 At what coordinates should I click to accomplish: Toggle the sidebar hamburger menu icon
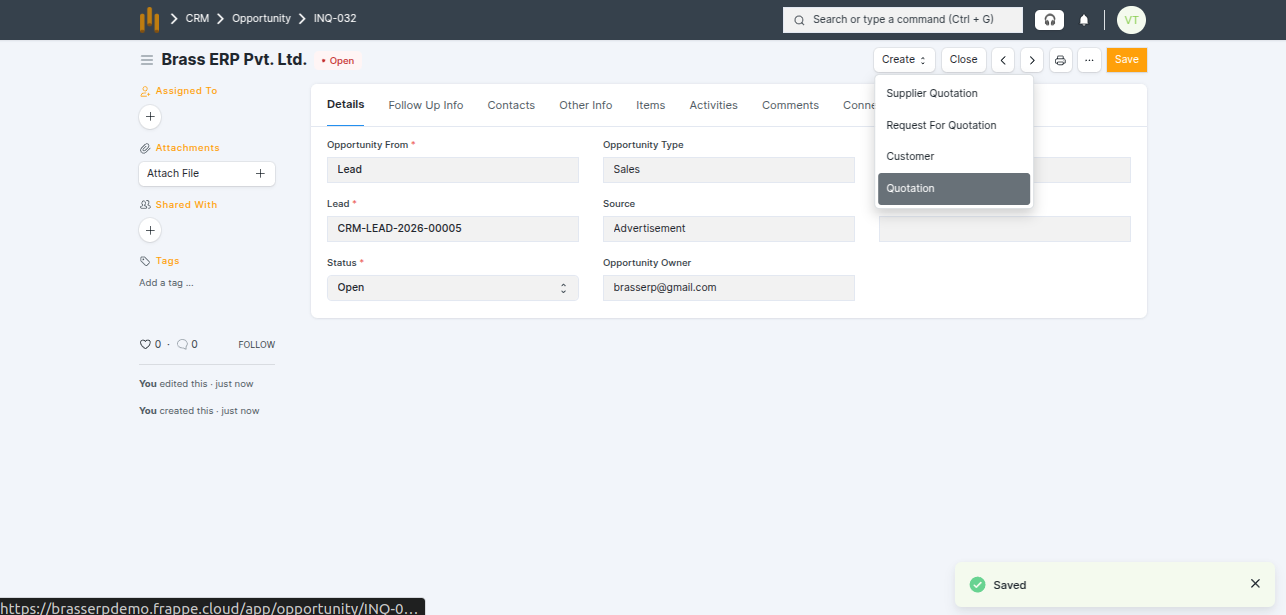[147, 60]
